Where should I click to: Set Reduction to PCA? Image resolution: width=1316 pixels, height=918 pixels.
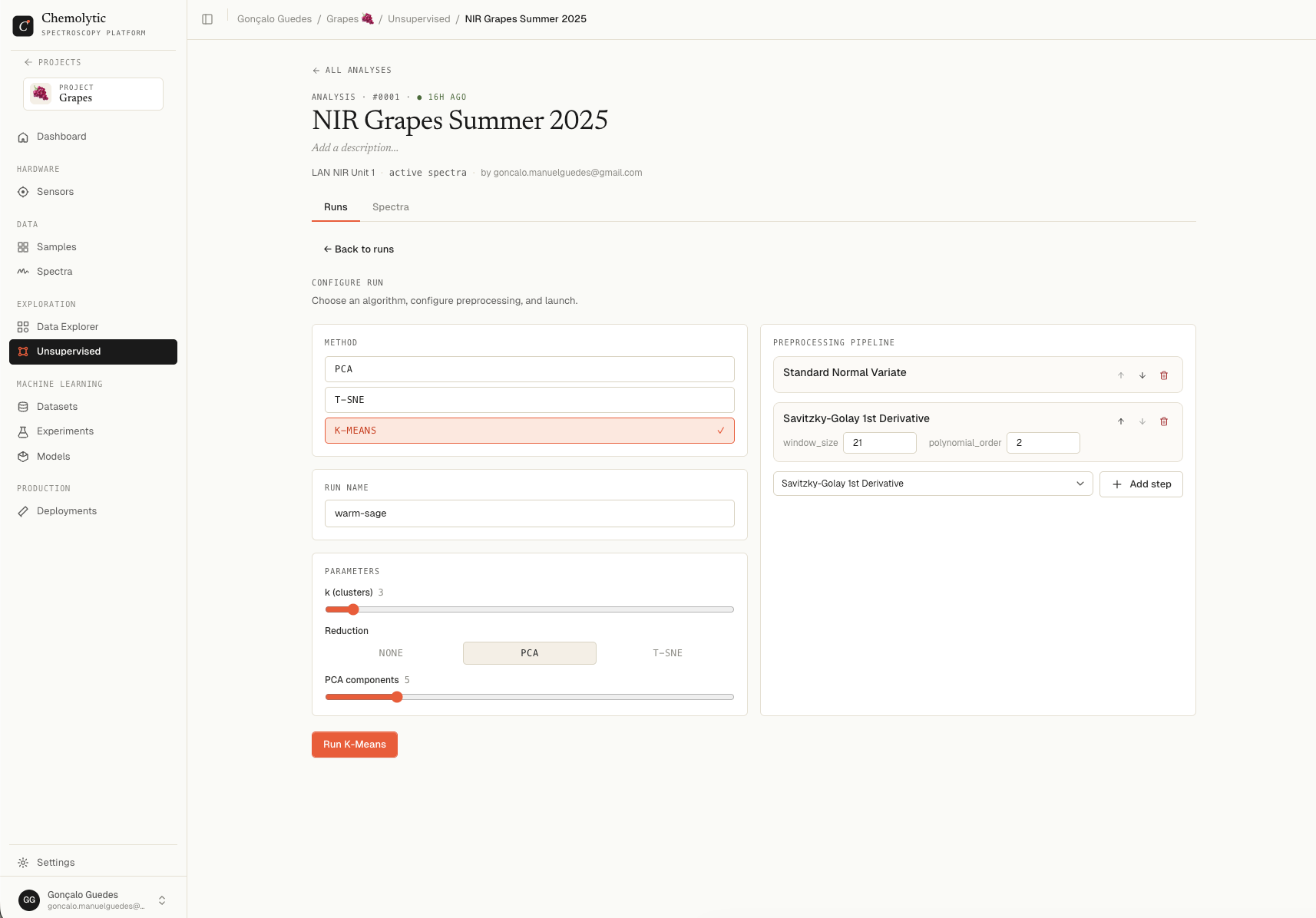530,653
